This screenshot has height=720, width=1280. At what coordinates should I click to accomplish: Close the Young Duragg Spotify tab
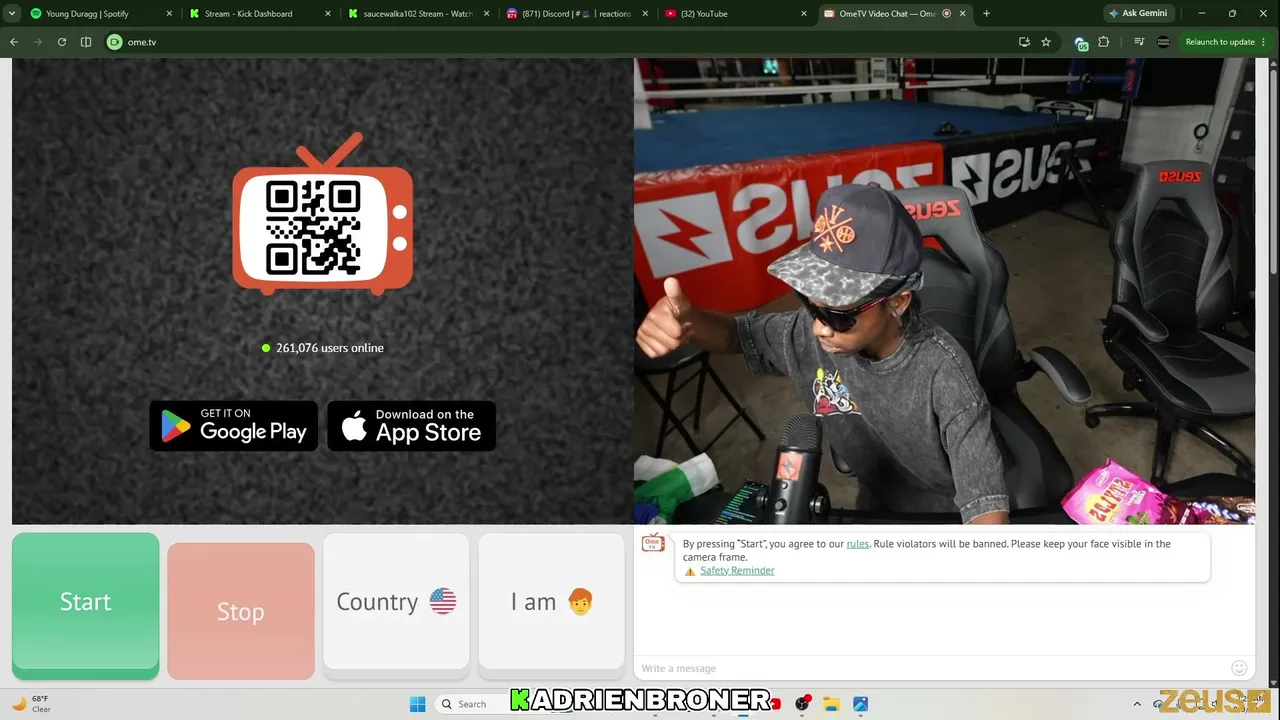coord(169,14)
